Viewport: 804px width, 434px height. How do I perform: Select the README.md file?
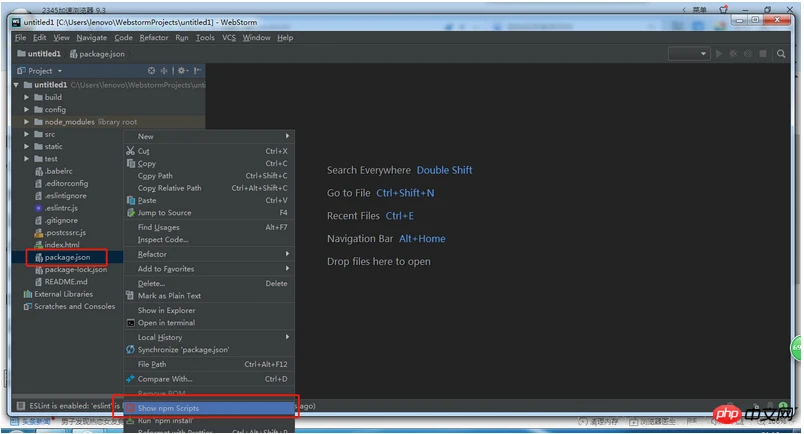coord(61,282)
